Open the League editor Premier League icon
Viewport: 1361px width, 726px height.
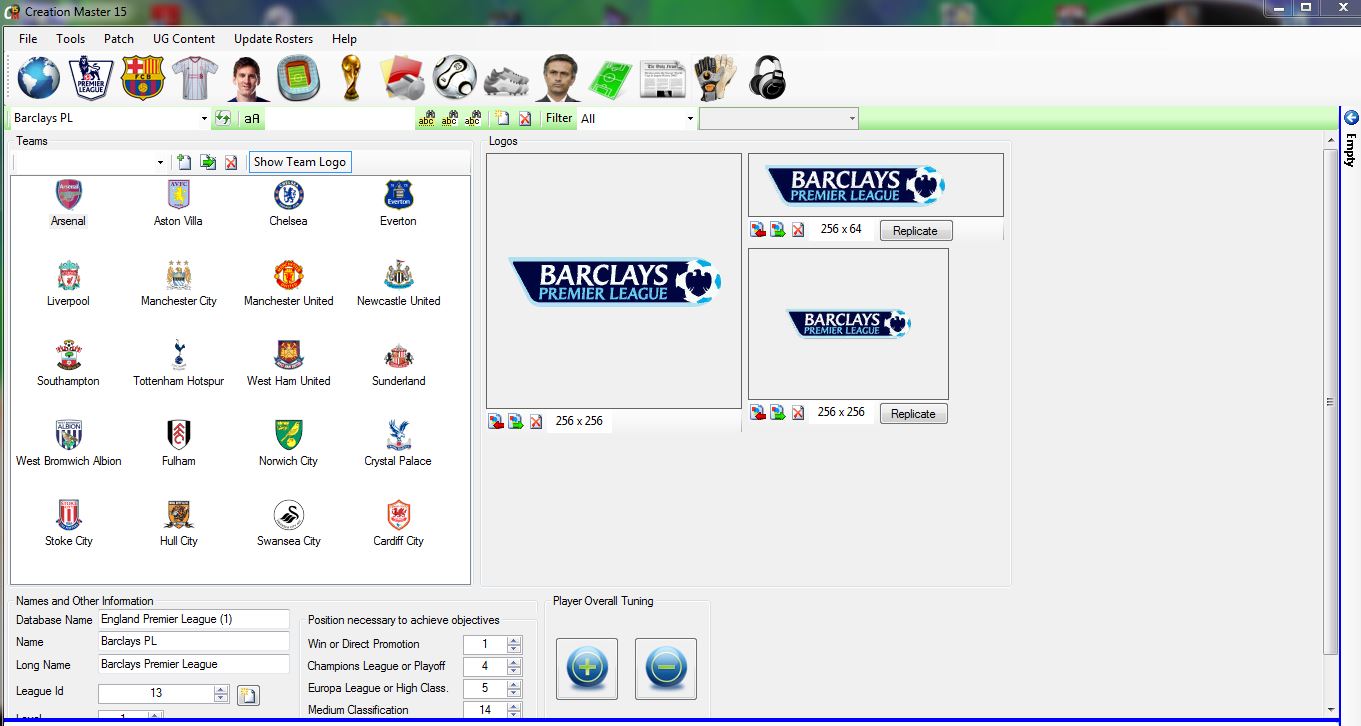pyautogui.click(x=91, y=78)
